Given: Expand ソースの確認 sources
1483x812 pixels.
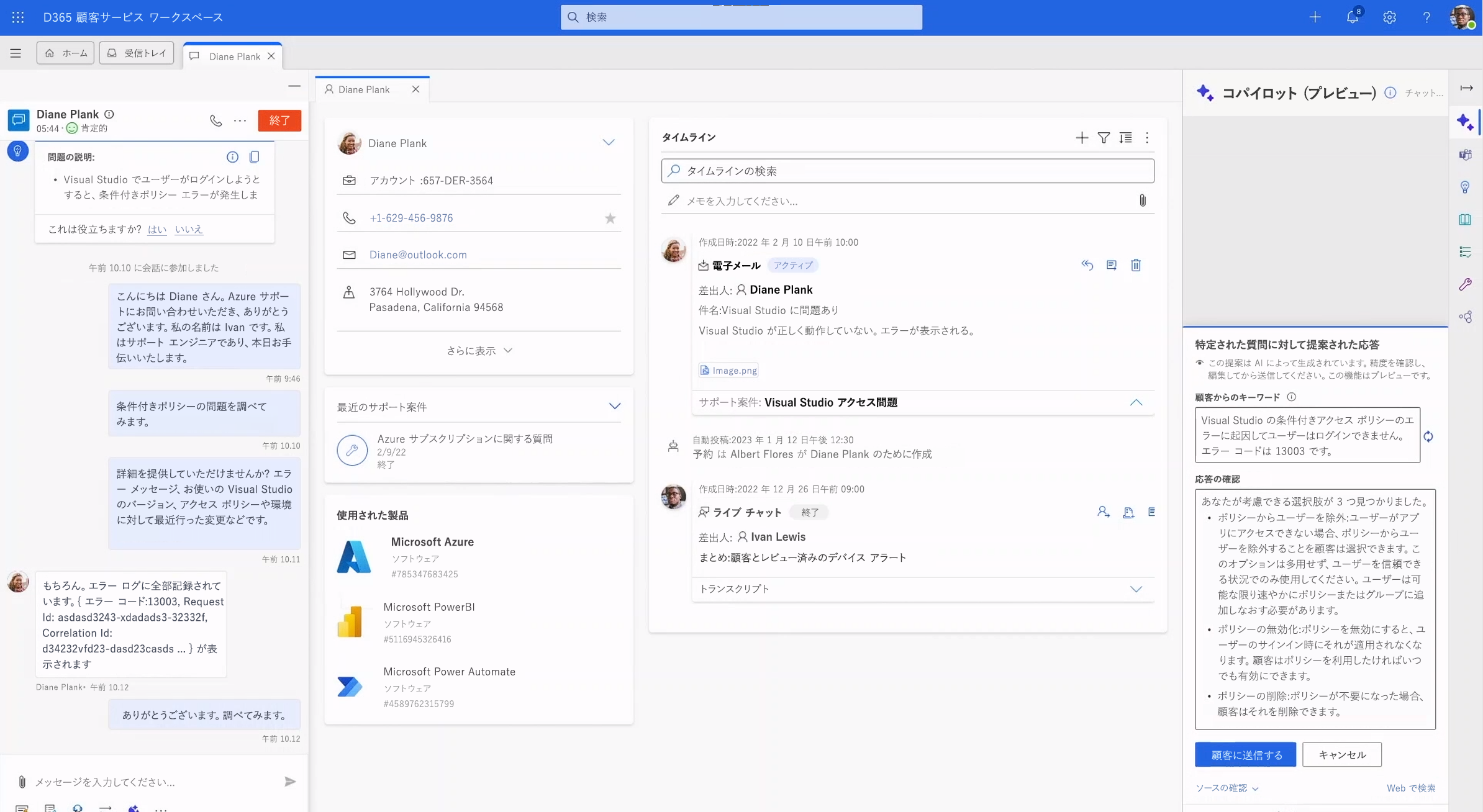Looking at the screenshot, I should point(1227,788).
